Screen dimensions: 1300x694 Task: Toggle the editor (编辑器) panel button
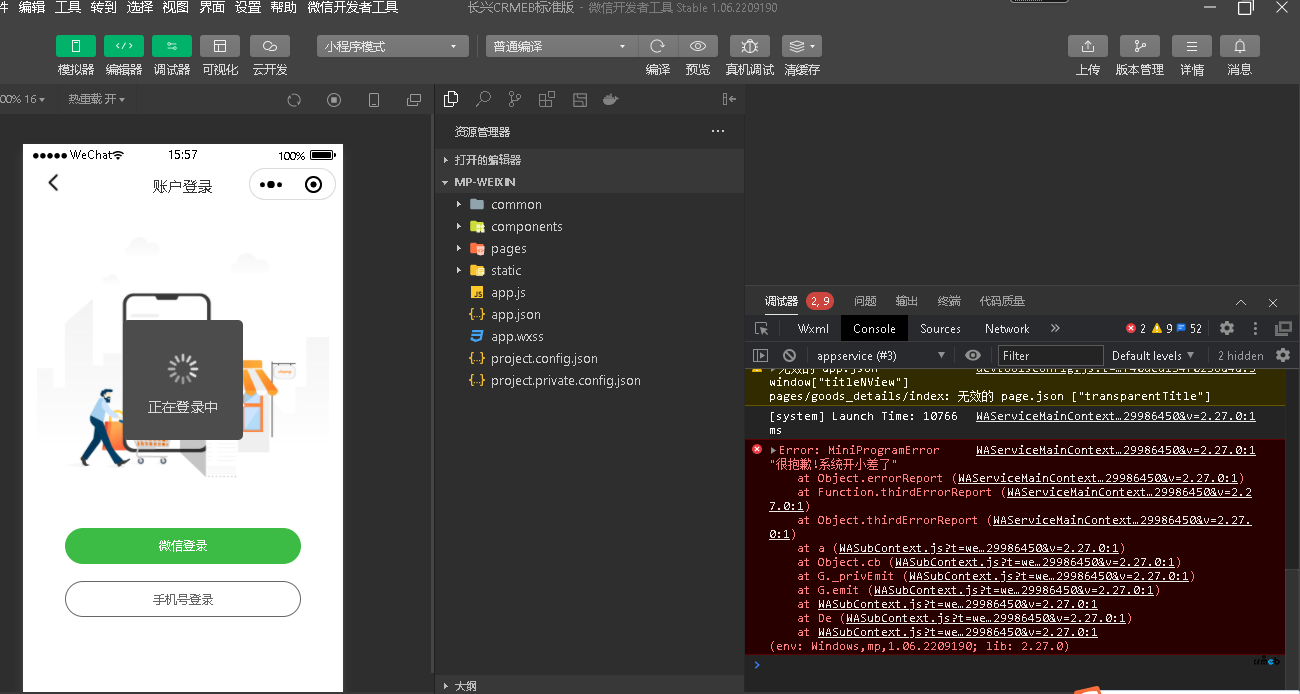(x=124, y=46)
